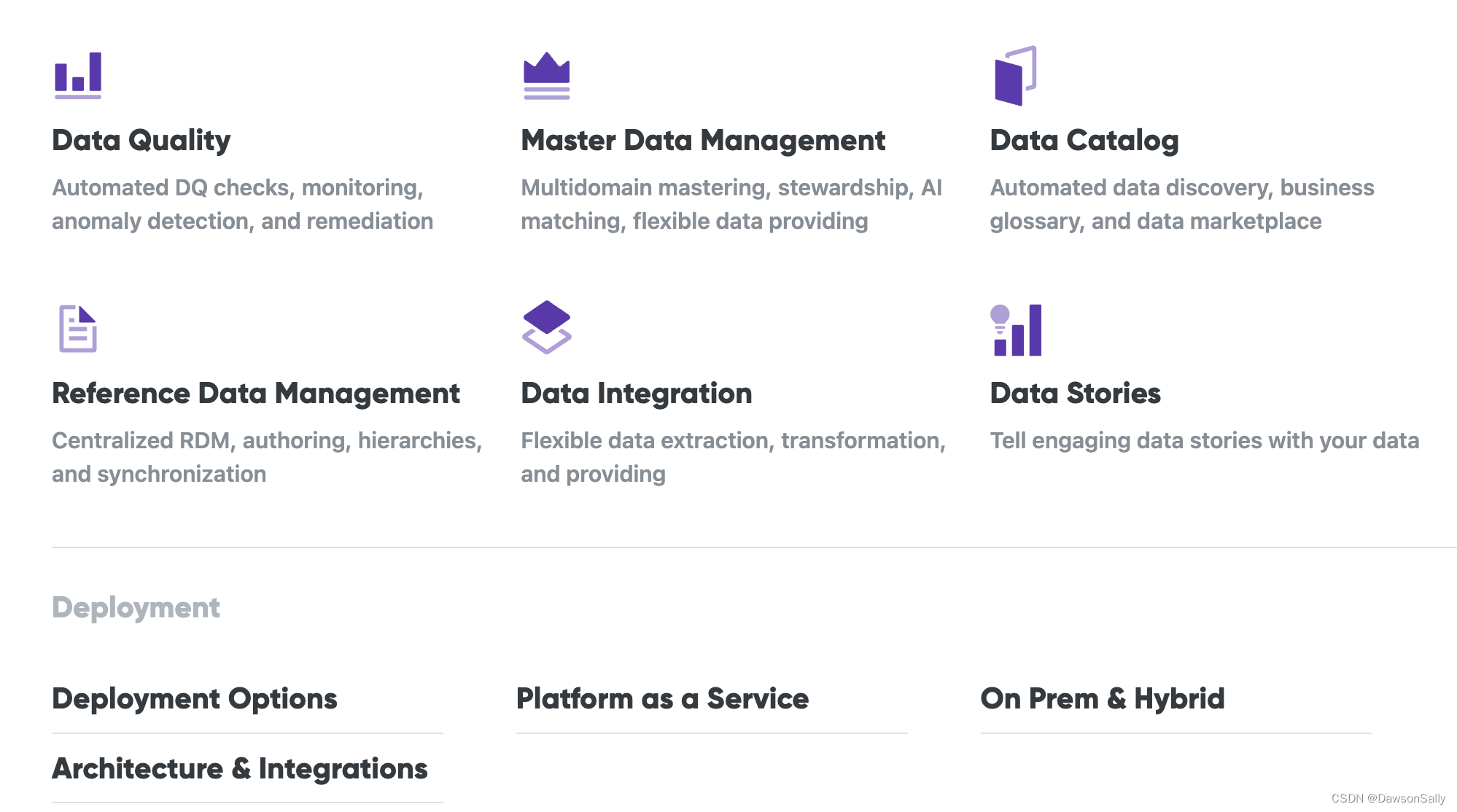Choose On Prem & Hybrid entry
This screenshot has width=1457, height=812.
click(x=1103, y=698)
